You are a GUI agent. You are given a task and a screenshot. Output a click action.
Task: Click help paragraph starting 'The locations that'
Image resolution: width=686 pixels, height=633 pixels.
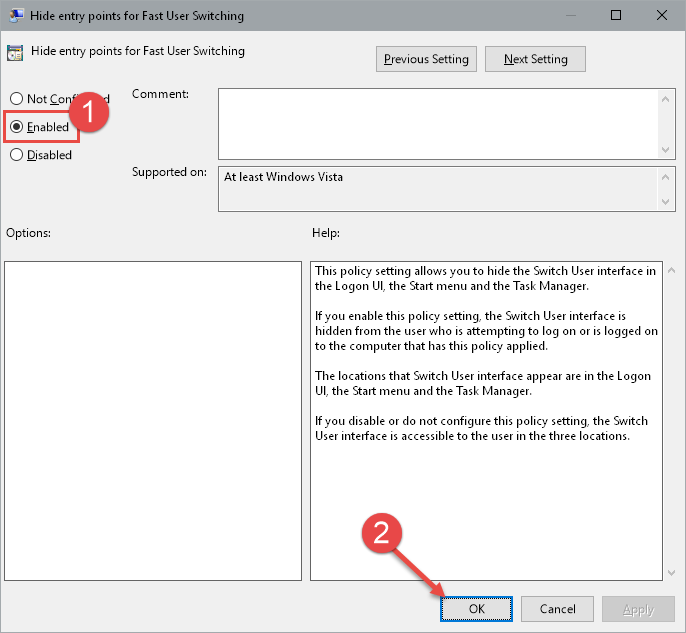click(483, 383)
